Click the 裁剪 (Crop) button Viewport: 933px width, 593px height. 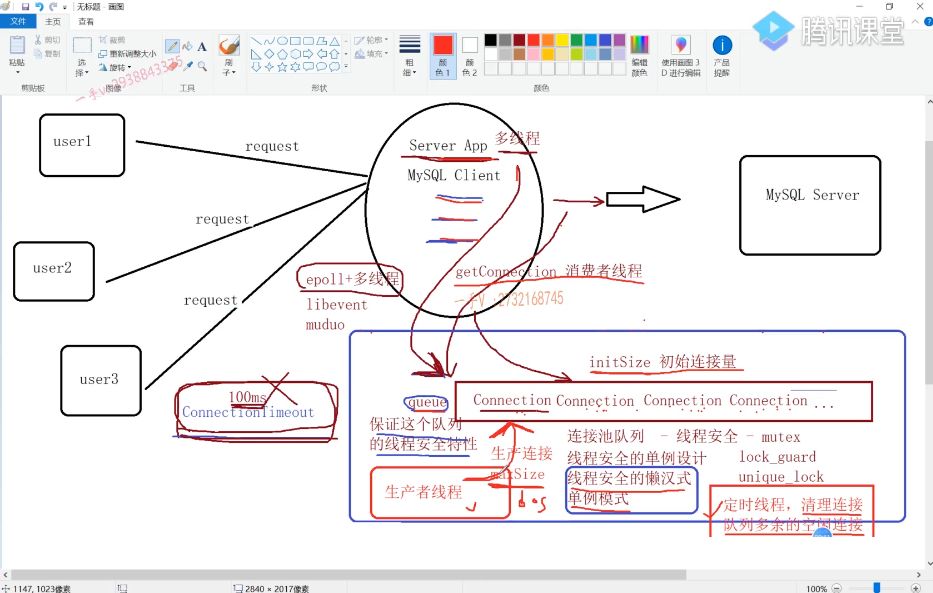click(x=112, y=39)
